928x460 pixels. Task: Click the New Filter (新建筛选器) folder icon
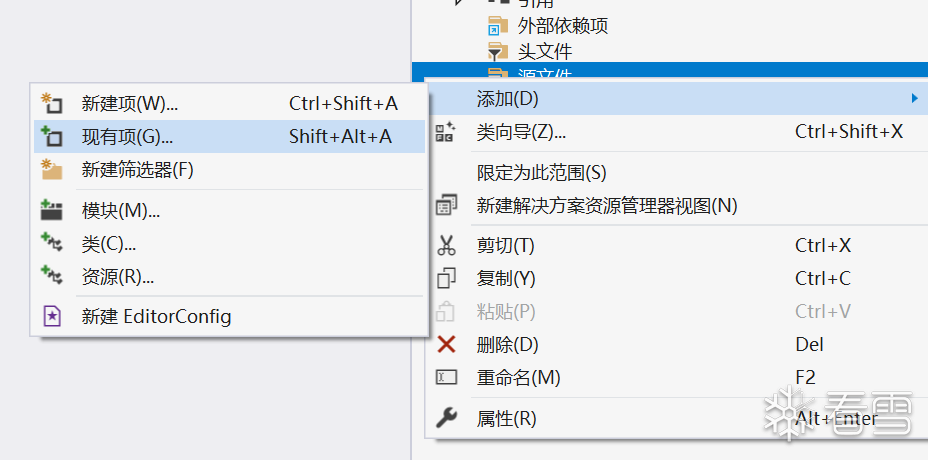(51, 170)
